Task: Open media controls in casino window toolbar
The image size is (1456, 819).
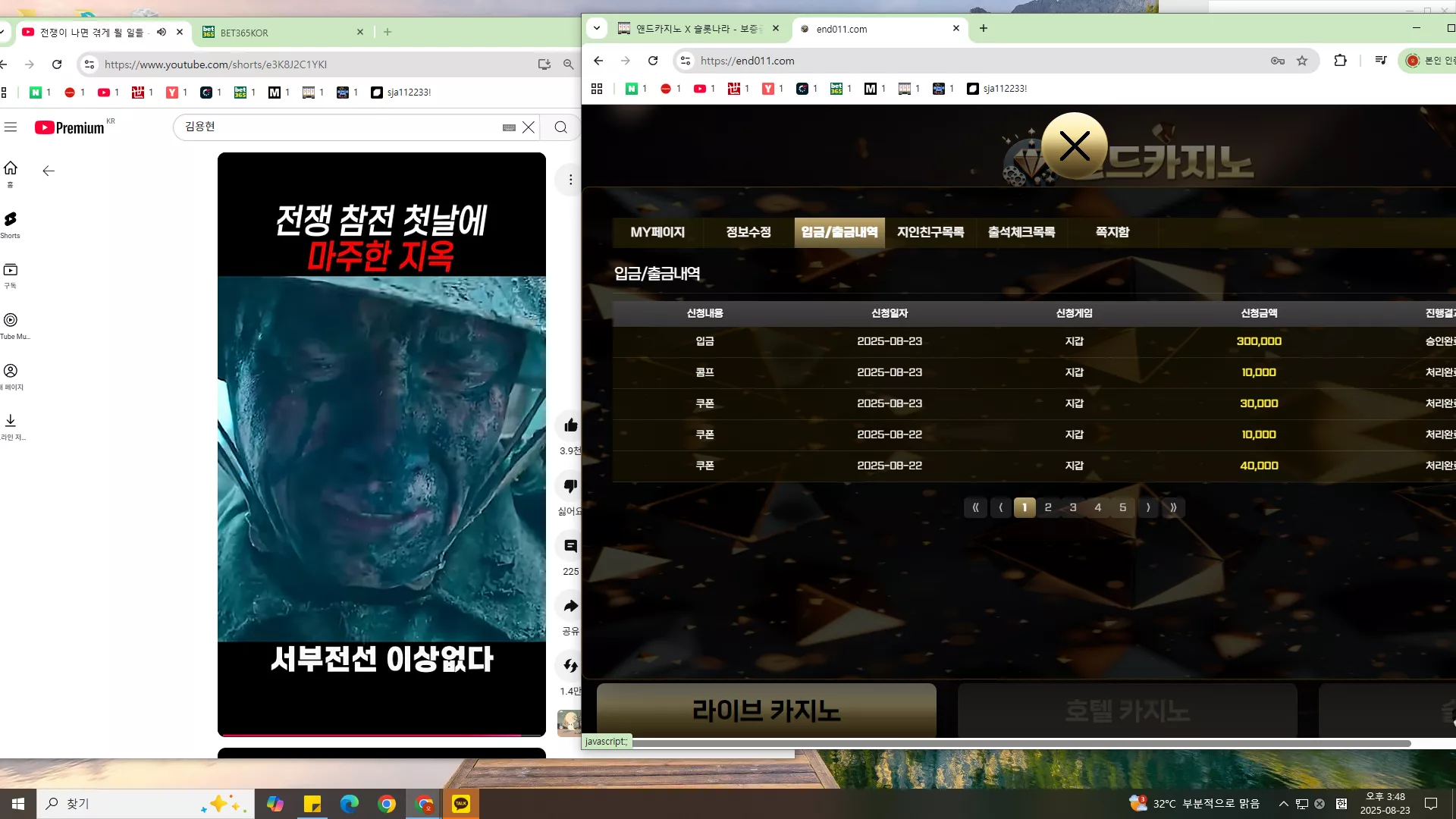Action: [x=1381, y=61]
